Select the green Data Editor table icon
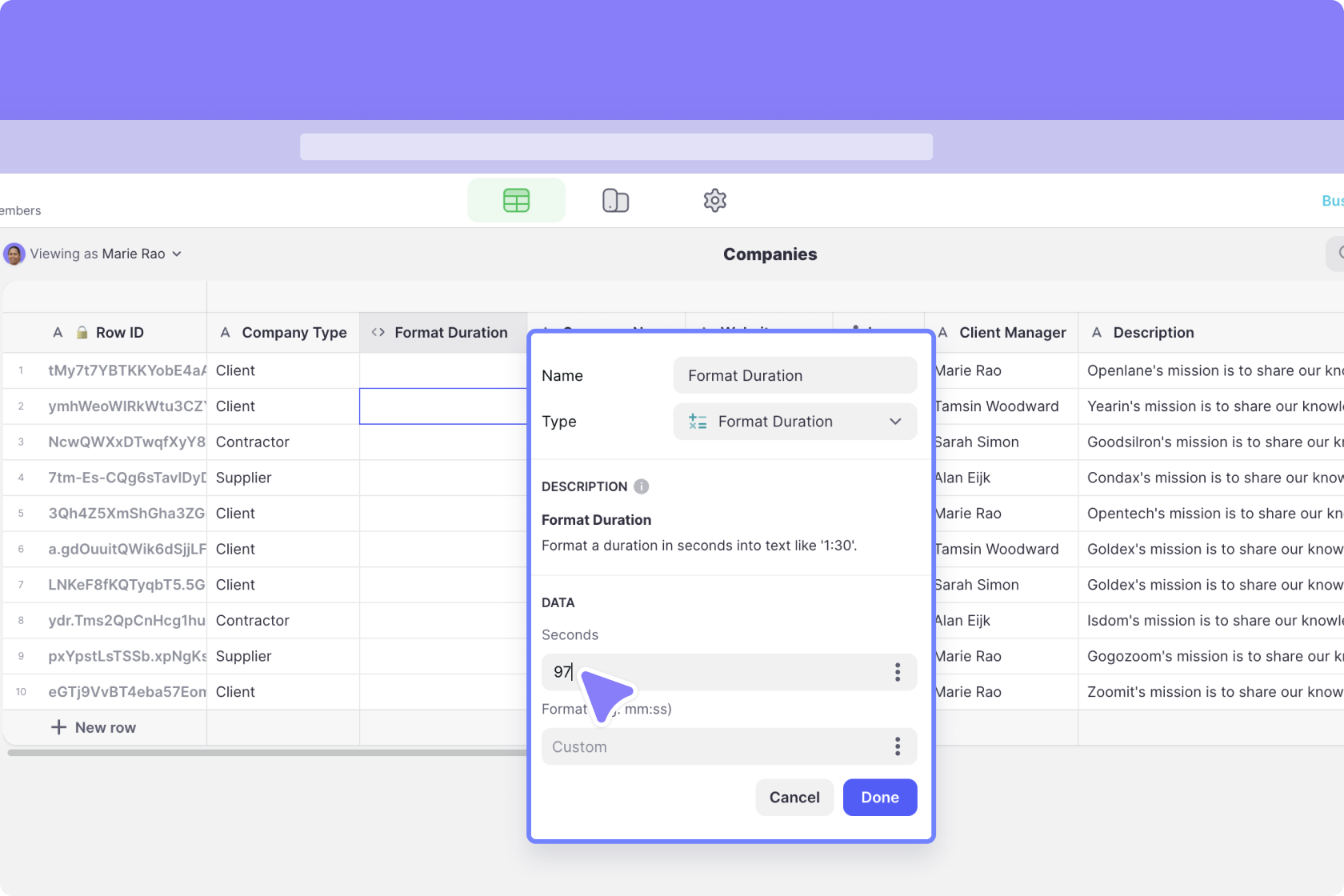The height and width of the screenshot is (896, 1344). [516, 200]
